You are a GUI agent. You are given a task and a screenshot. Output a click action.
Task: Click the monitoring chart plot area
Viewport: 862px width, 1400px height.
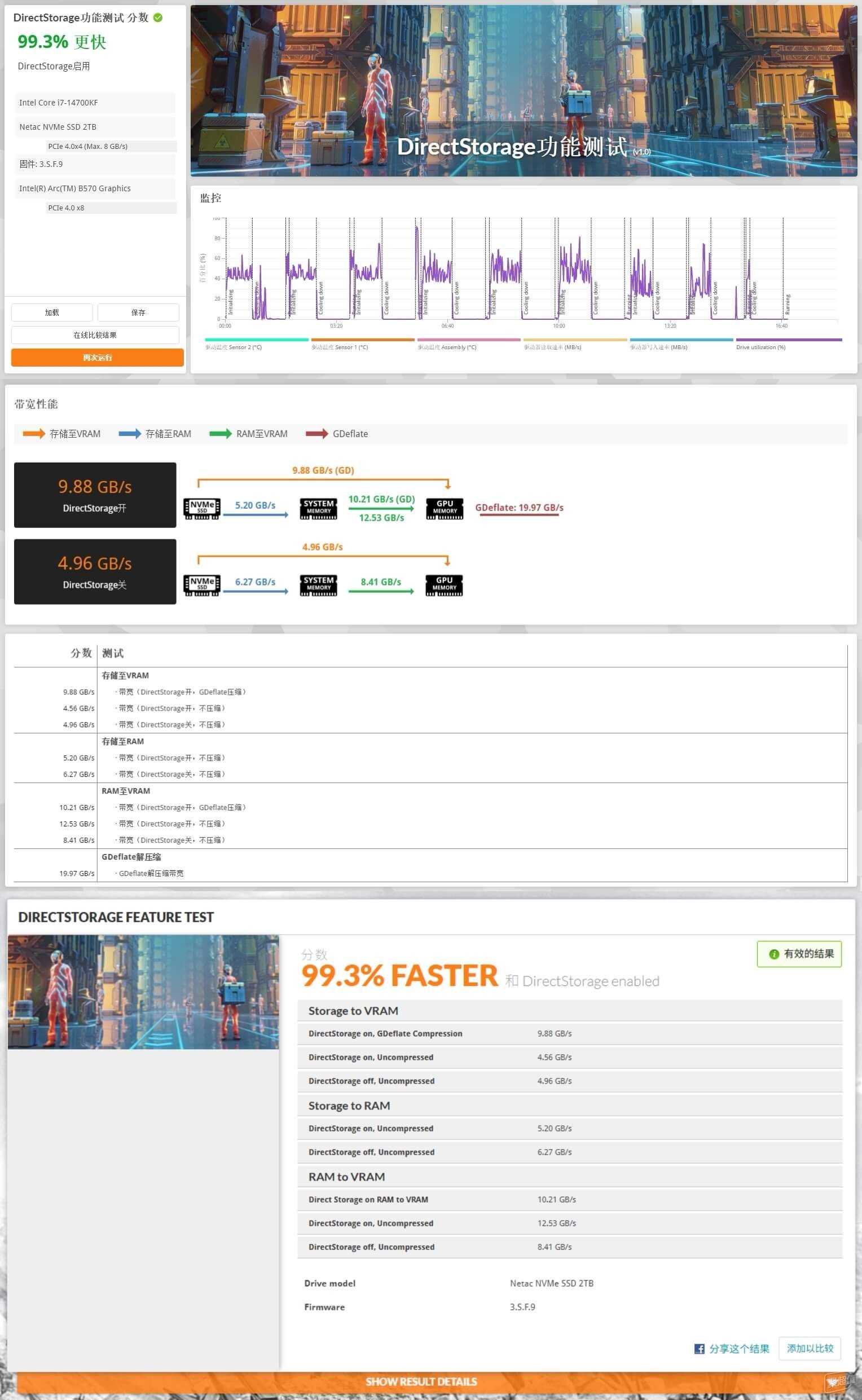click(x=530, y=268)
